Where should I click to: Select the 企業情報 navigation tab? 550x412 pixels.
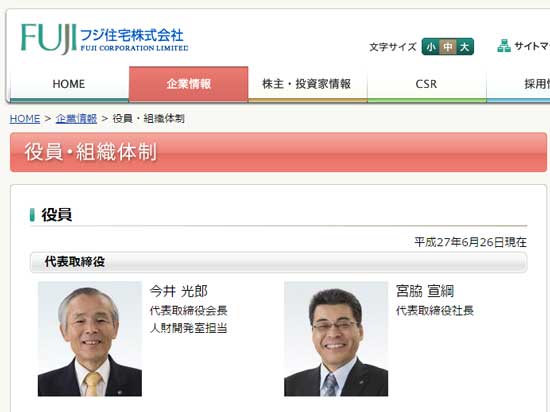189,84
